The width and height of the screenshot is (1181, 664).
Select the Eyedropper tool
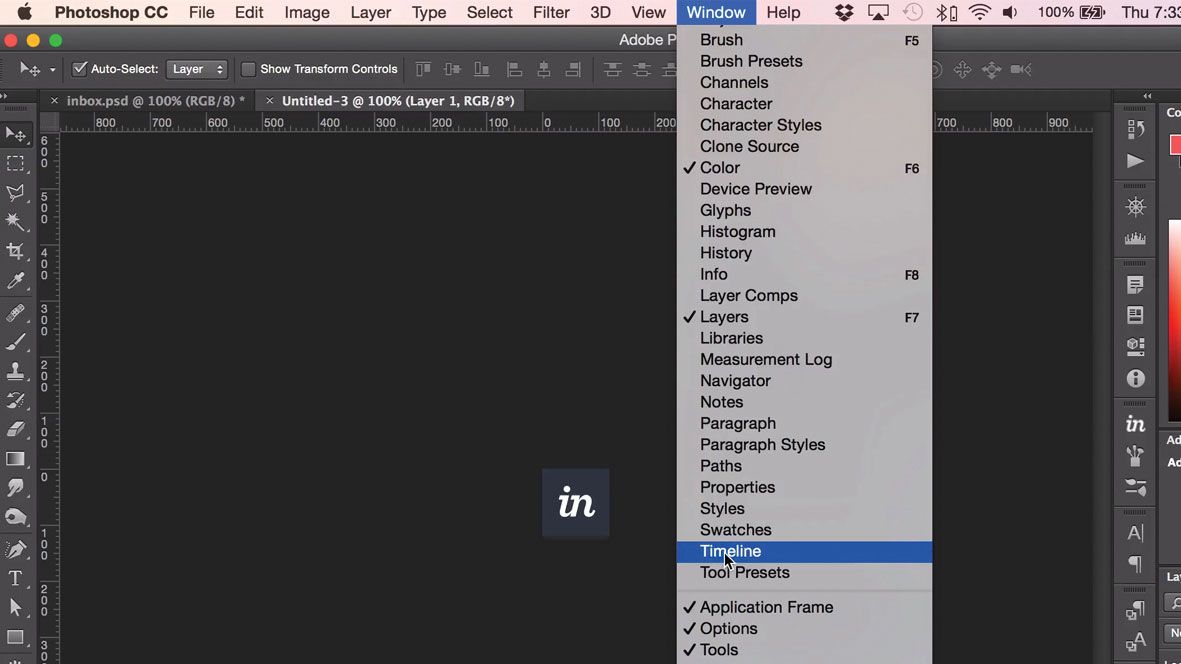pyautogui.click(x=15, y=281)
